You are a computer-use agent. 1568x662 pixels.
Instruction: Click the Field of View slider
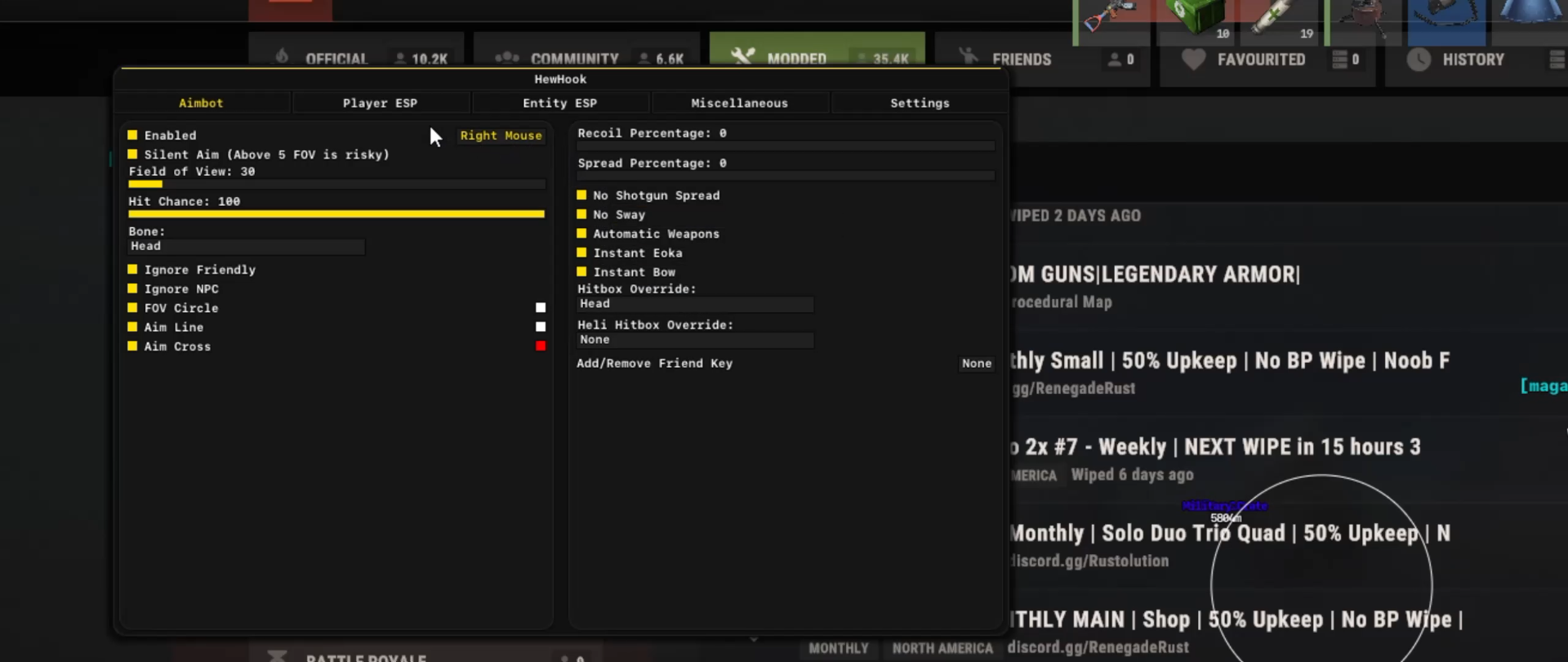(336, 184)
